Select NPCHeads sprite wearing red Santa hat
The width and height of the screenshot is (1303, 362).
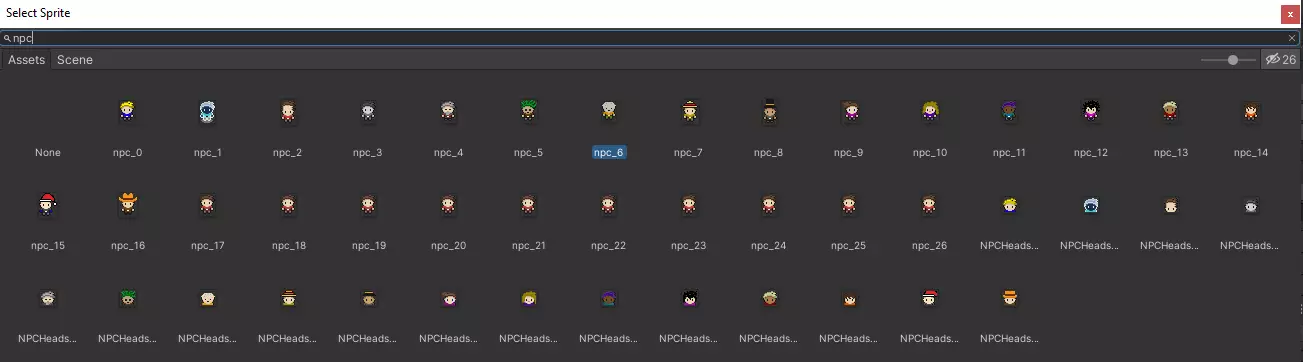[929, 298]
